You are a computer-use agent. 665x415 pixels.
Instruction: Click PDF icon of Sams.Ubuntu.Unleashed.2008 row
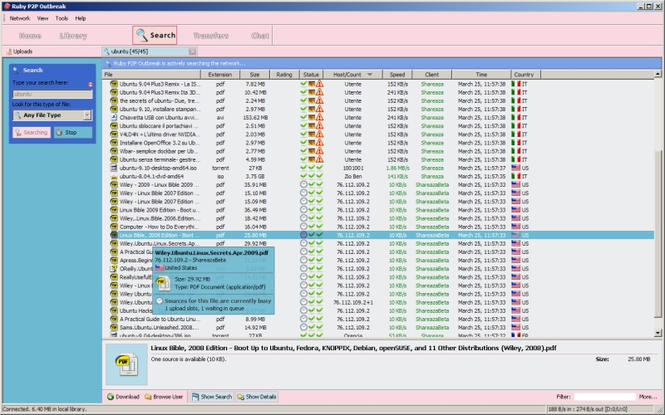click(114, 327)
